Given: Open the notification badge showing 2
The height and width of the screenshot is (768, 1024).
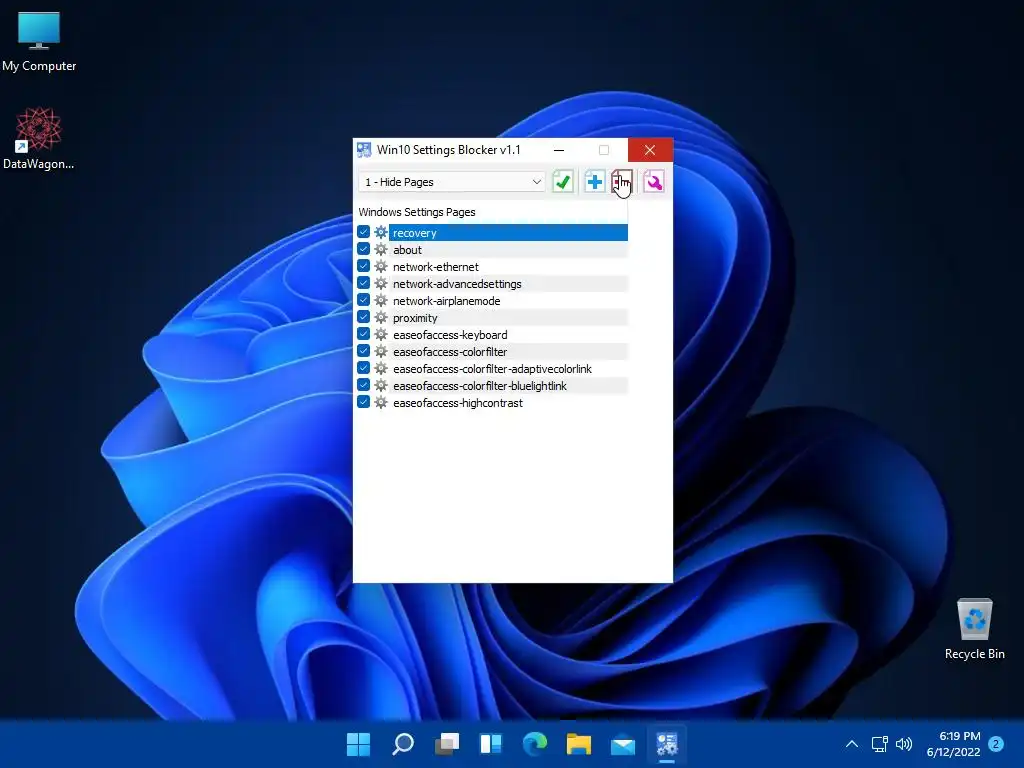Looking at the screenshot, I should pyautogui.click(x=996, y=744).
